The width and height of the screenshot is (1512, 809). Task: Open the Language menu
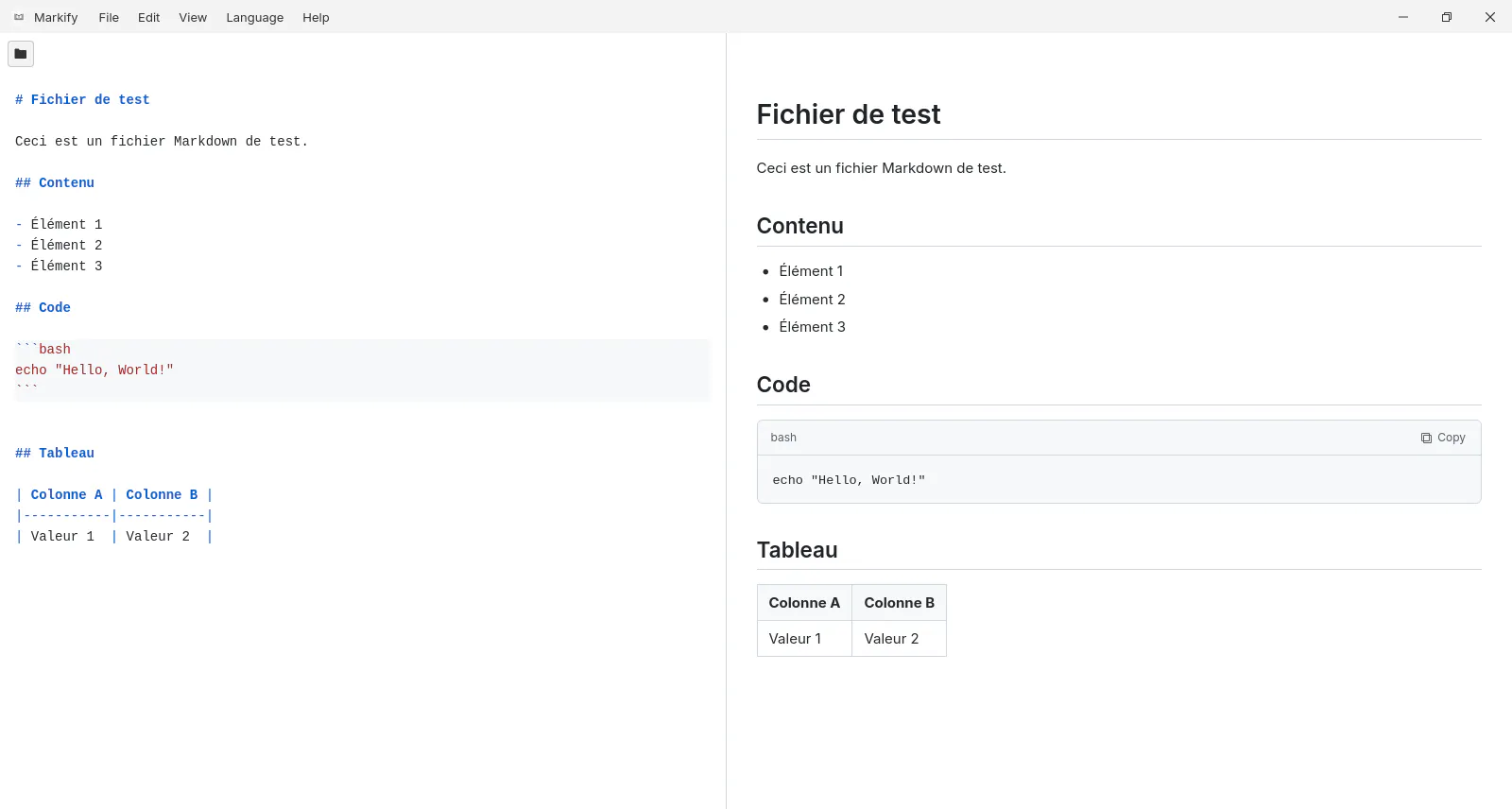click(255, 17)
